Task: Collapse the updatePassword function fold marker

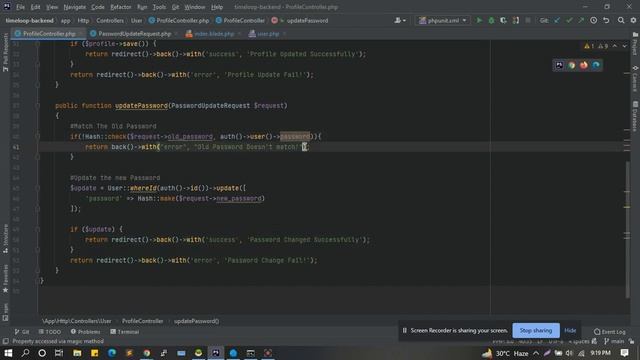Action: pos(37,106)
